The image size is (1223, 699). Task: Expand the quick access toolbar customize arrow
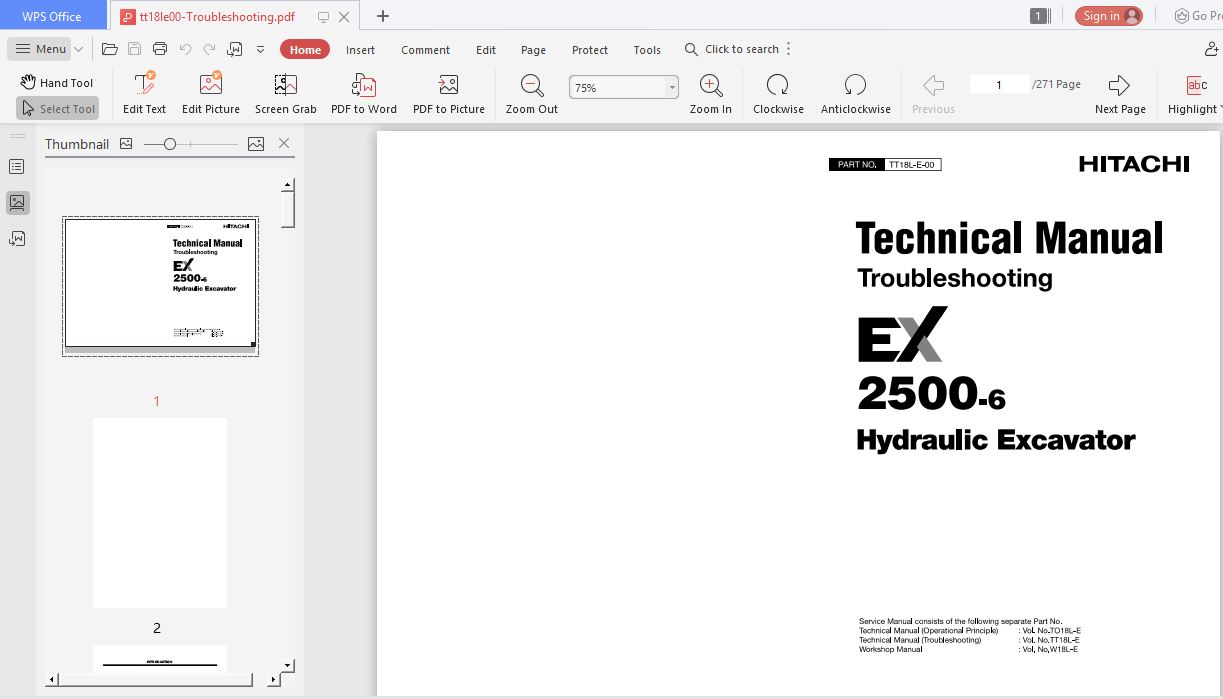260,49
